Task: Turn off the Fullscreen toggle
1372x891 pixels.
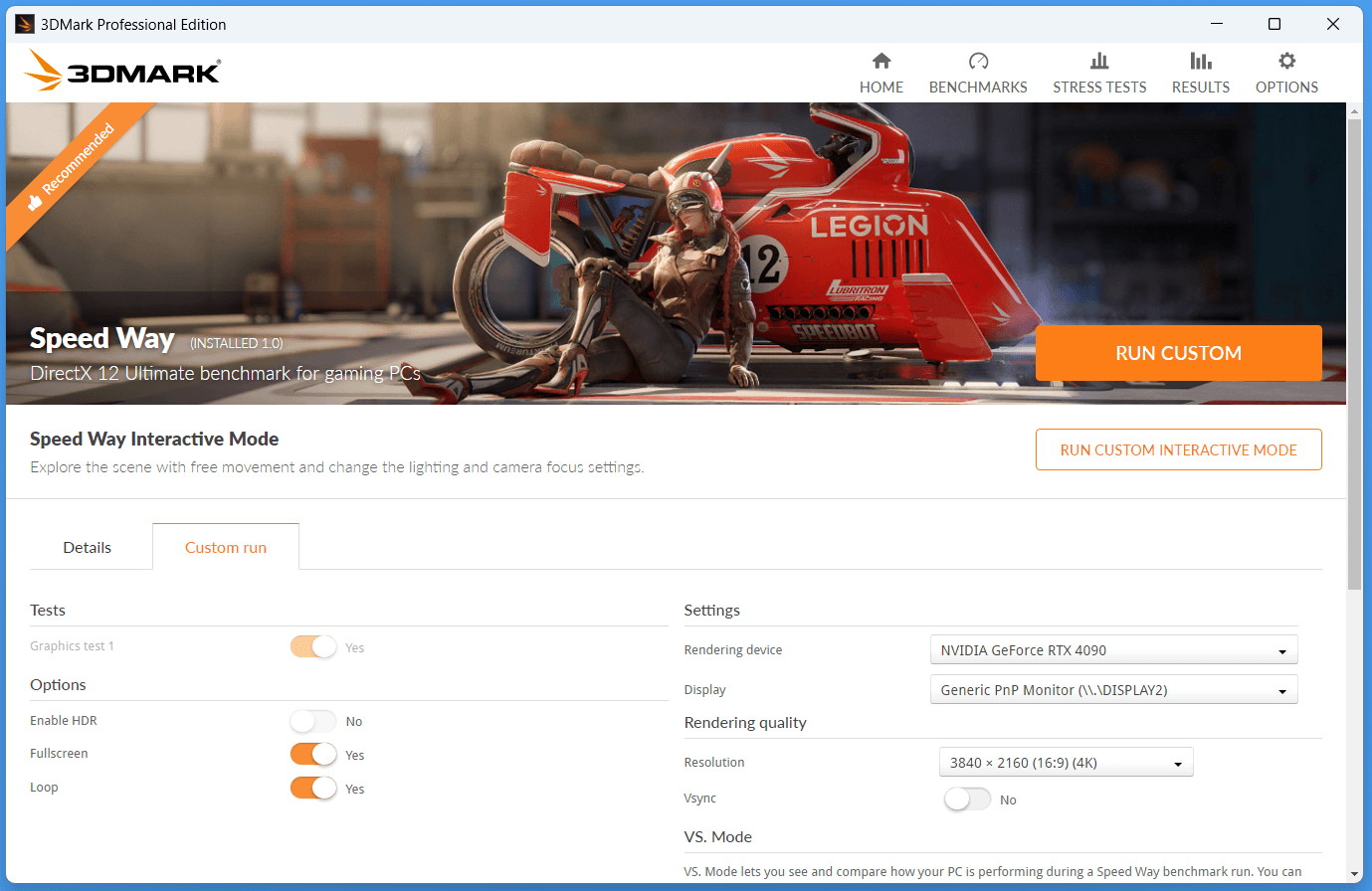Action: pos(313,755)
